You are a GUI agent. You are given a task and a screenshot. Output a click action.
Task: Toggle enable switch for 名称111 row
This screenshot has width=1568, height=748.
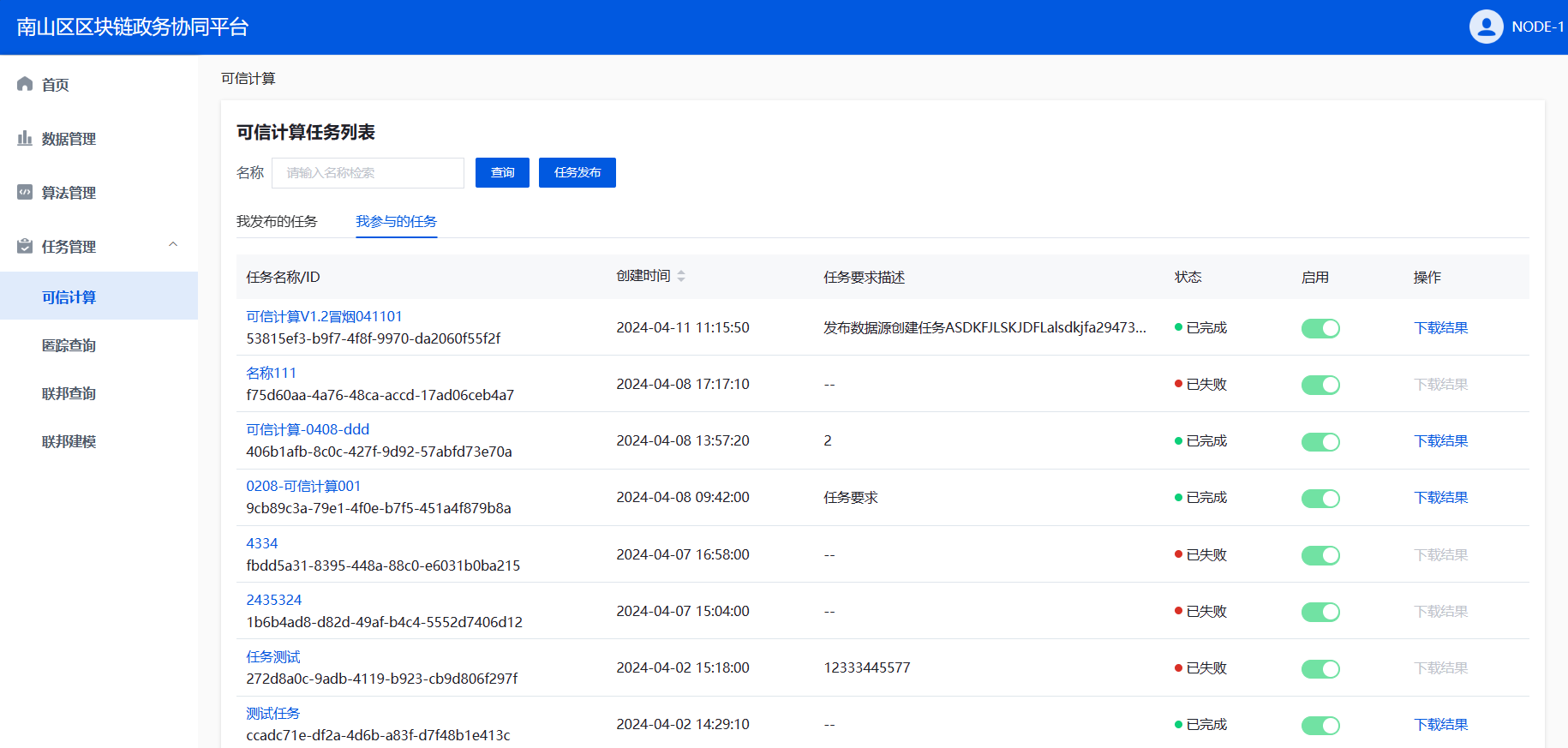[1320, 385]
